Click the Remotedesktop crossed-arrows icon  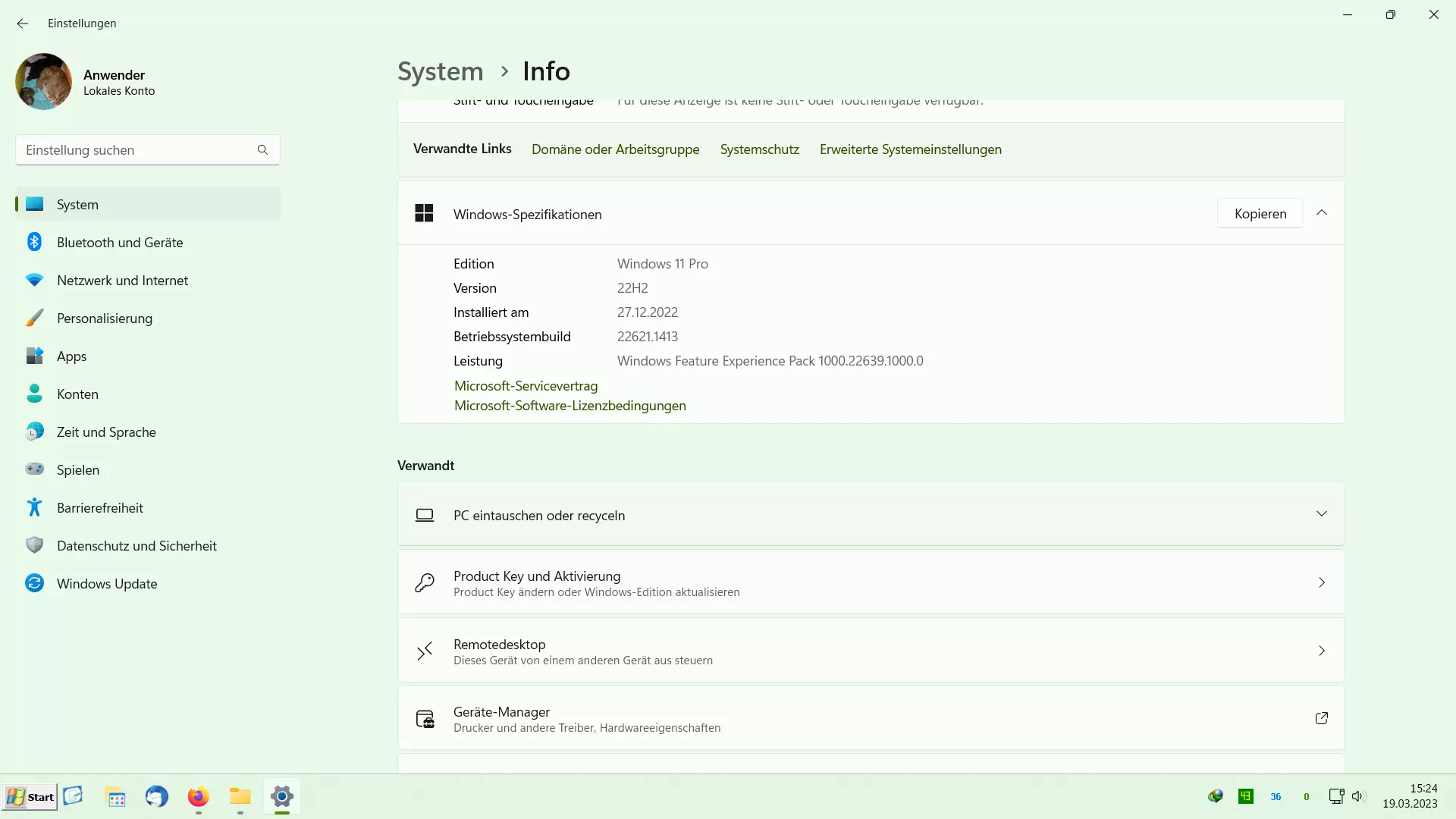425,651
